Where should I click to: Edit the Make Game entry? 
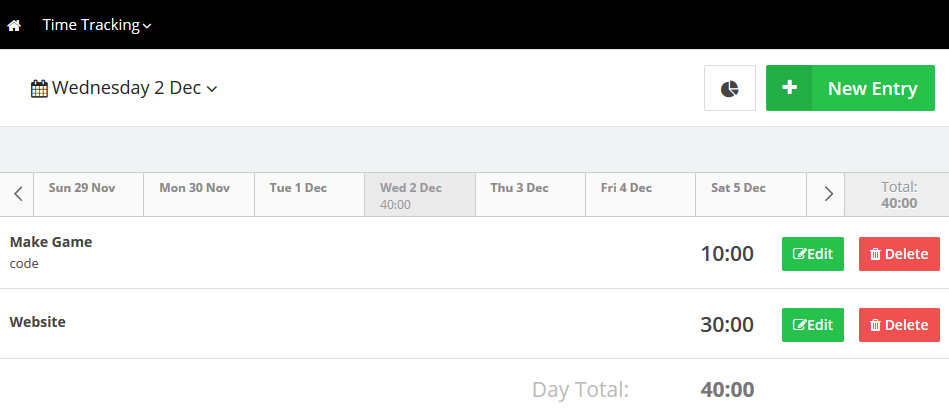[x=812, y=254]
